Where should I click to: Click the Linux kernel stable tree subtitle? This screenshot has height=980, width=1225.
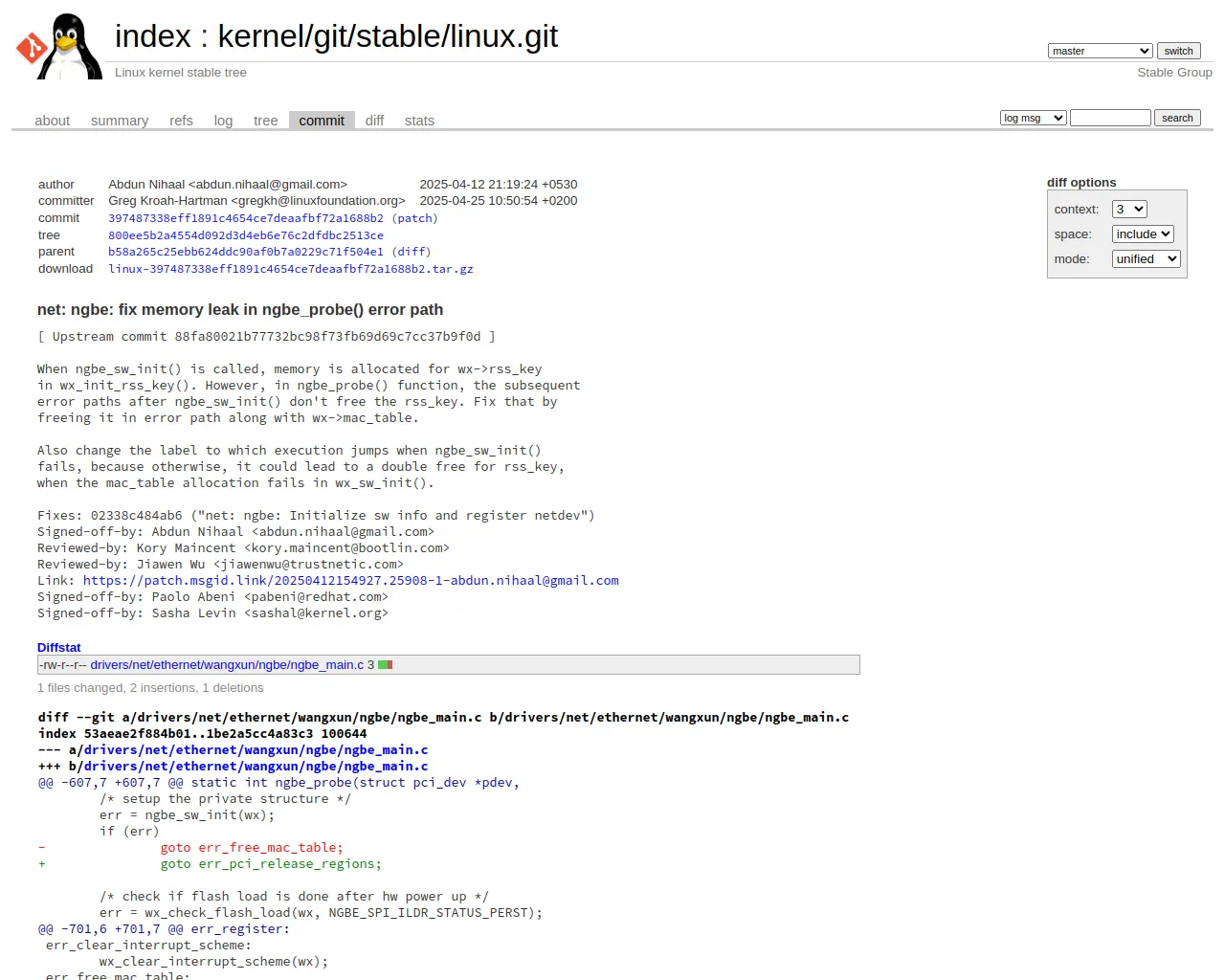pyautogui.click(x=181, y=73)
